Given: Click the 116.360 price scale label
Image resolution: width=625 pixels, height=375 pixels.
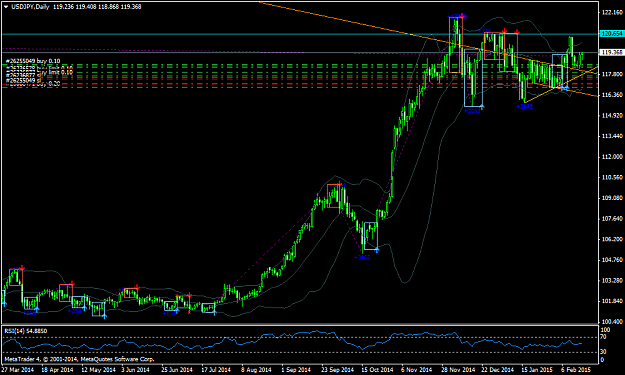Looking at the screenshot, I should click(612, 95).
